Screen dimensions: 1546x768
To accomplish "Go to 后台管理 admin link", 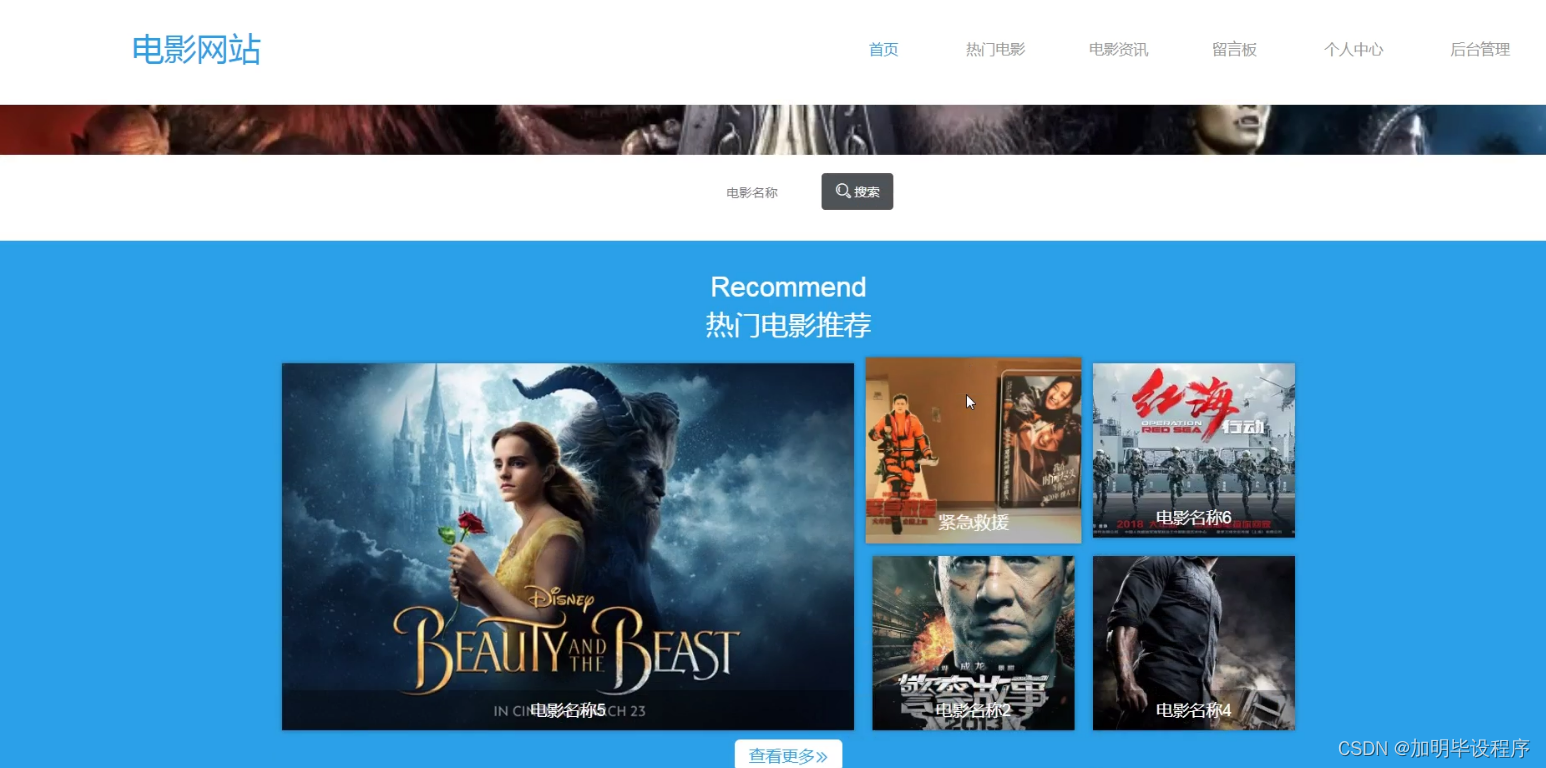I will point(1480,49).
